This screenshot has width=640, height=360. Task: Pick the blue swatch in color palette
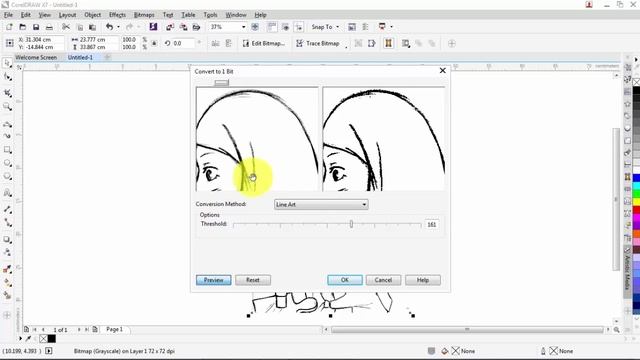pyautogui.click(x=636, y=178)
